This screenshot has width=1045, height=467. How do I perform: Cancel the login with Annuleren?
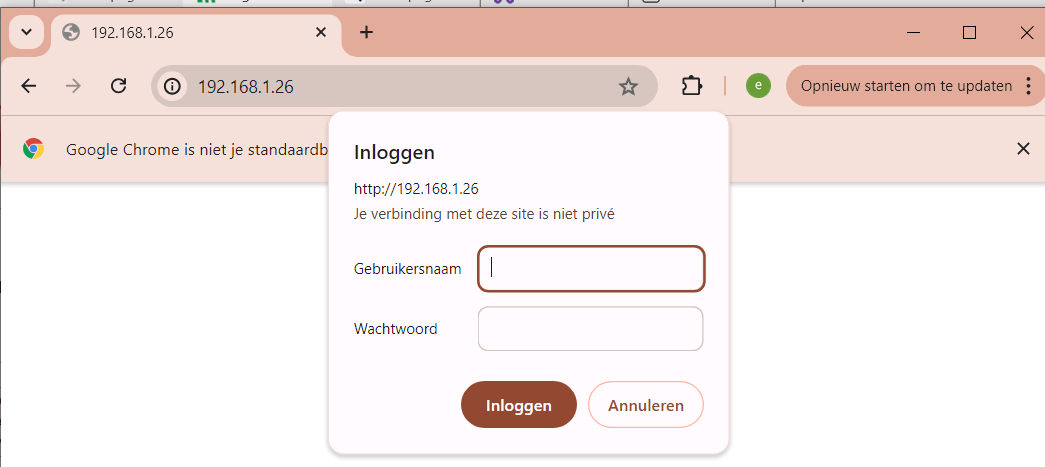click(646, 405)
